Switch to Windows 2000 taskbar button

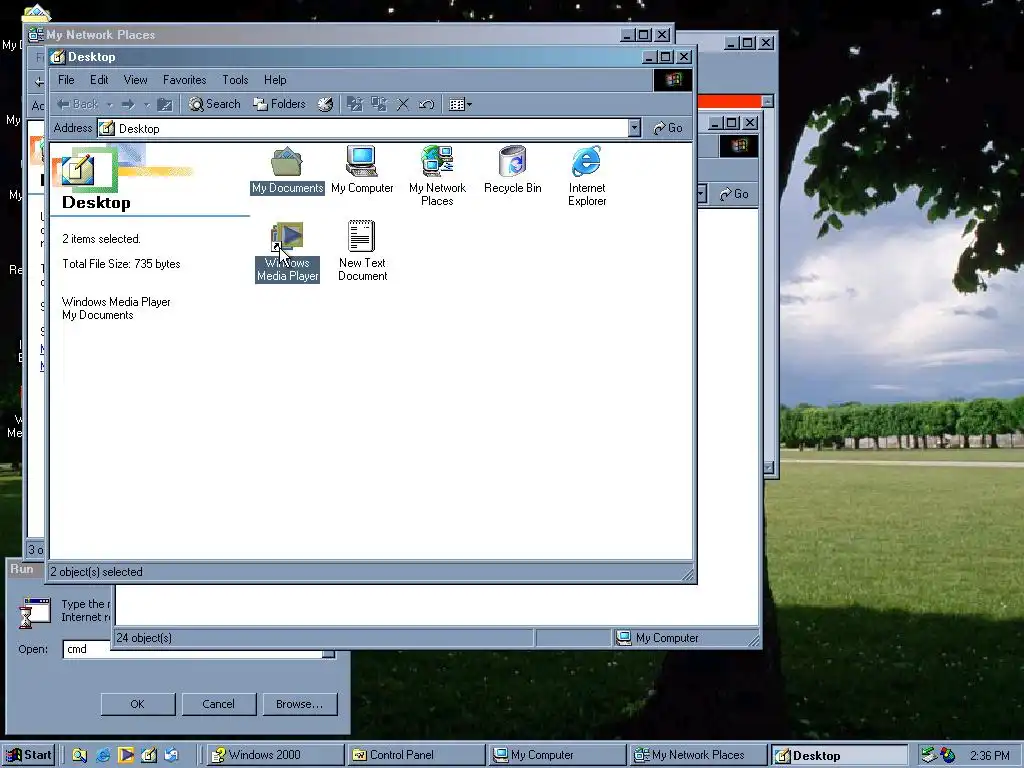276,755
